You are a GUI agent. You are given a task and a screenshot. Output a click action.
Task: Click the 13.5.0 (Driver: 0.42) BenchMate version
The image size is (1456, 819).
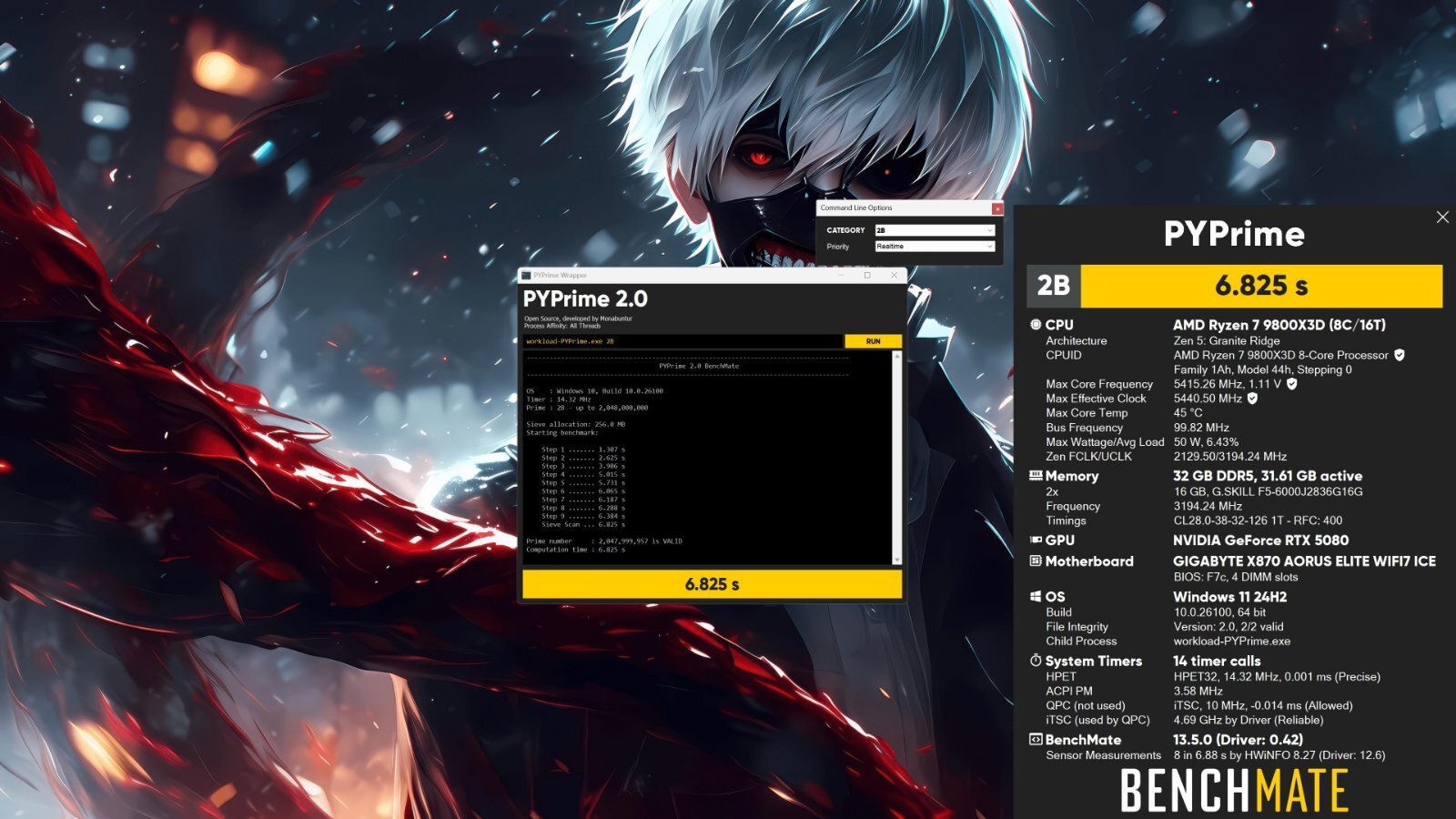tap(1238, 740)
